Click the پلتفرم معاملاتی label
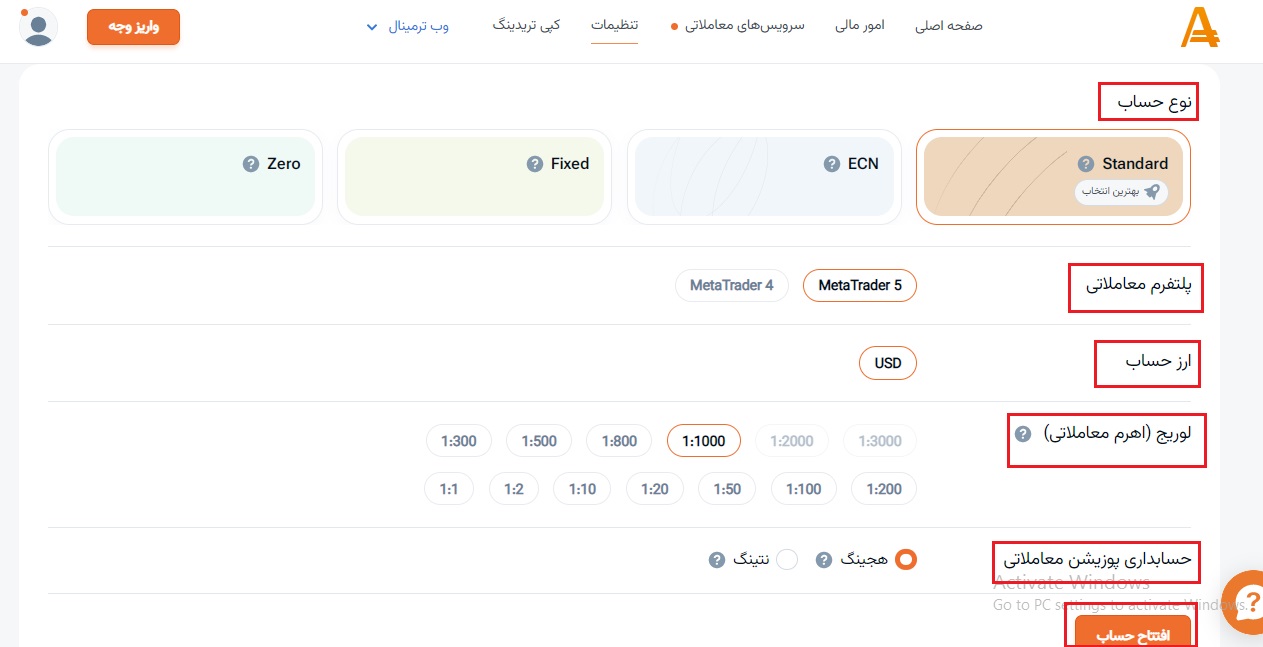The height and width of the screenshot is (647, 1263). click(x=1139, y=286)
